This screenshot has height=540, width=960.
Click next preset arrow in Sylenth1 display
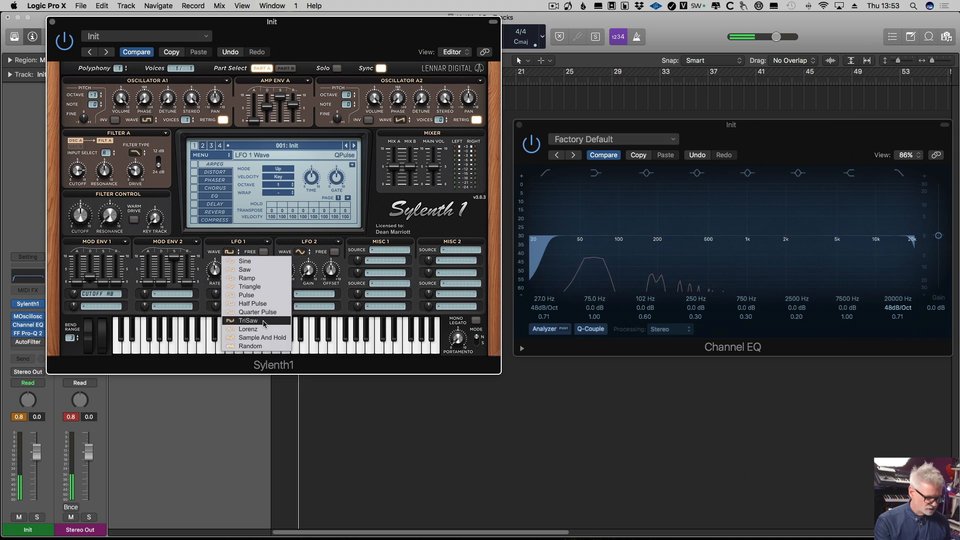pyautogui.click(x=353, y=146)
